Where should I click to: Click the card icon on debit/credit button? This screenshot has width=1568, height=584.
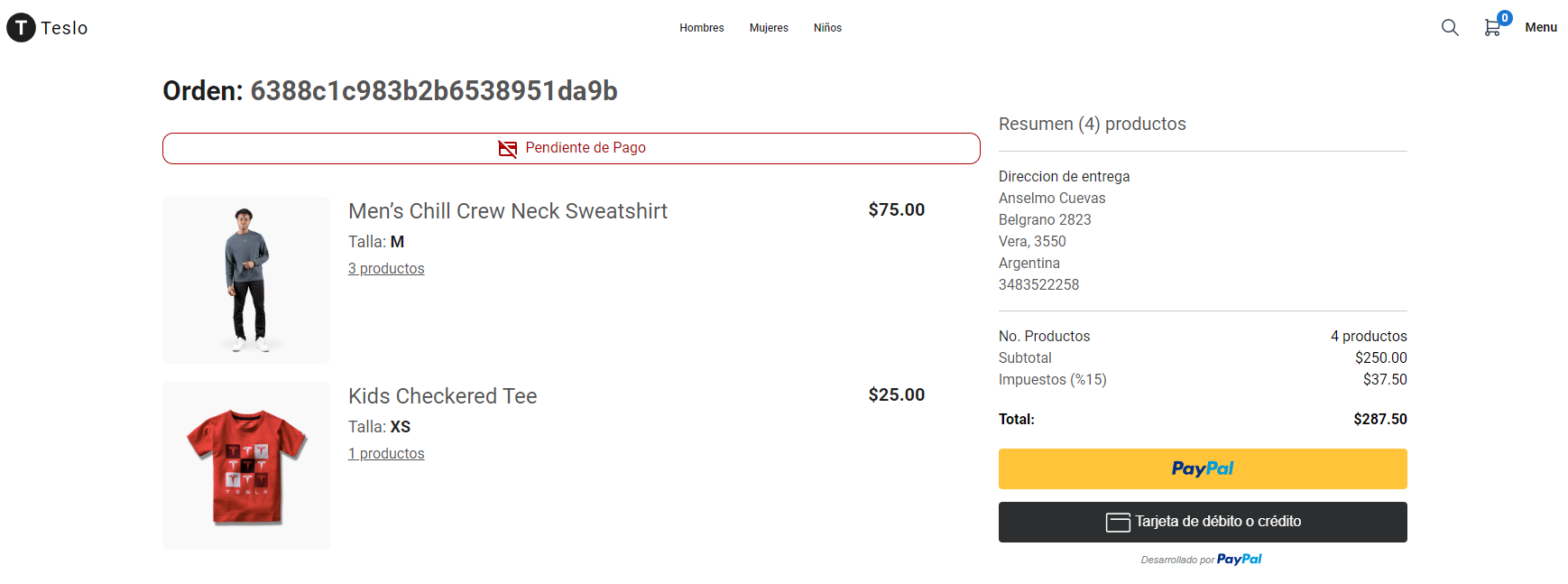[1118, 523]
